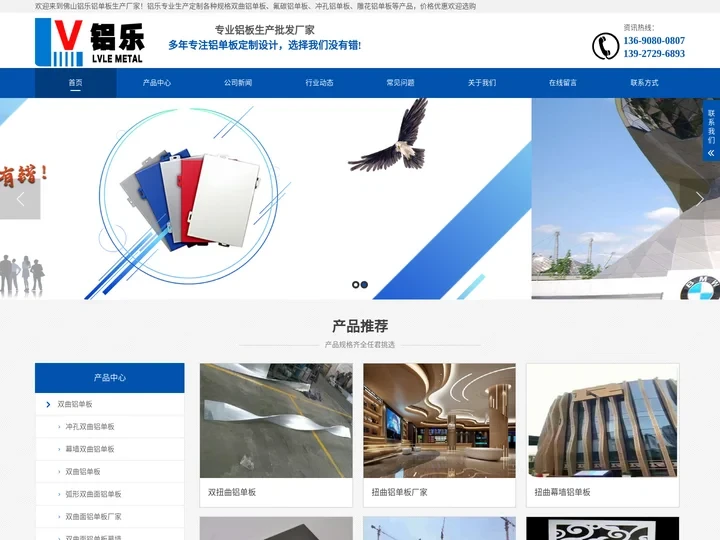
Task: Click the 双扭曲铝单板 product title
Action: pos(232,492)
